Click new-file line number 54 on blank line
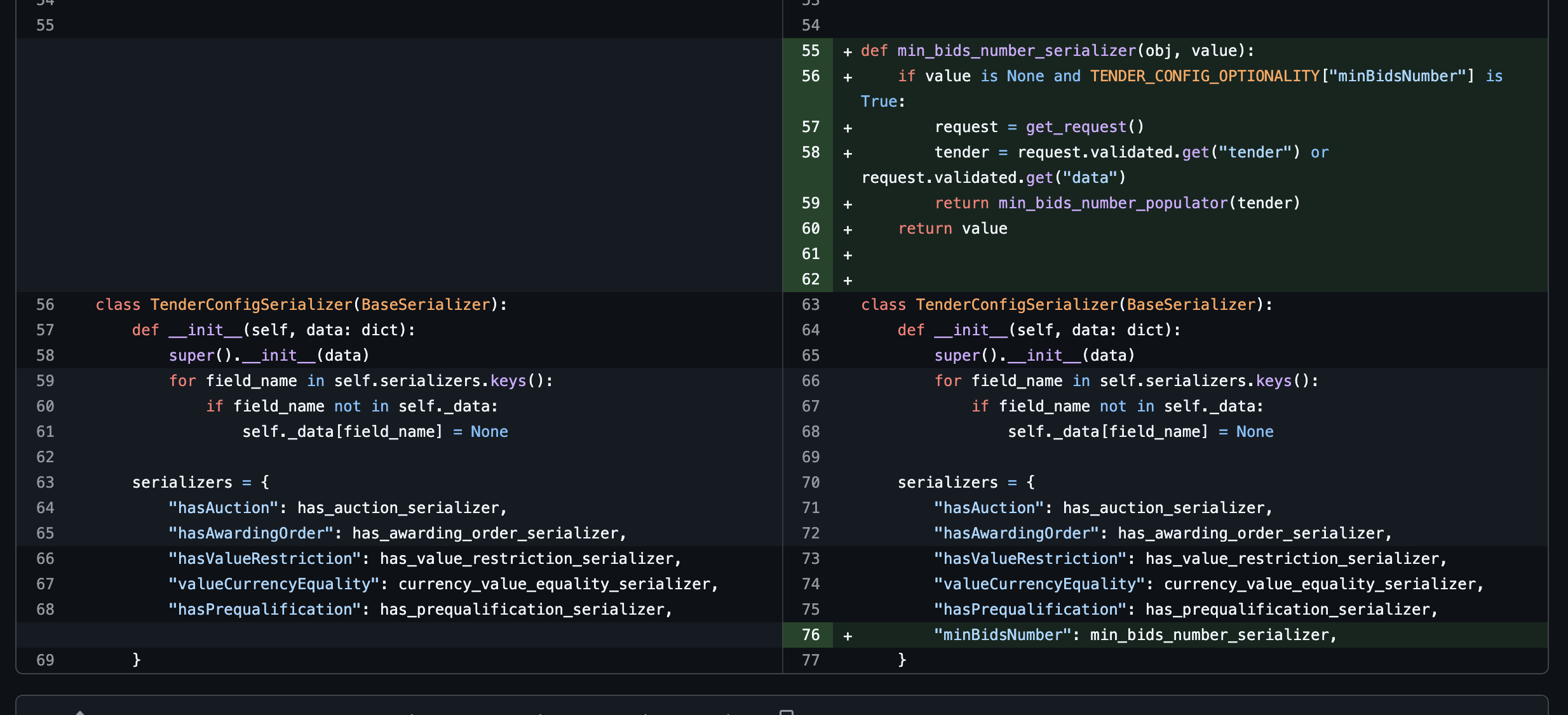 click(811, 25)
